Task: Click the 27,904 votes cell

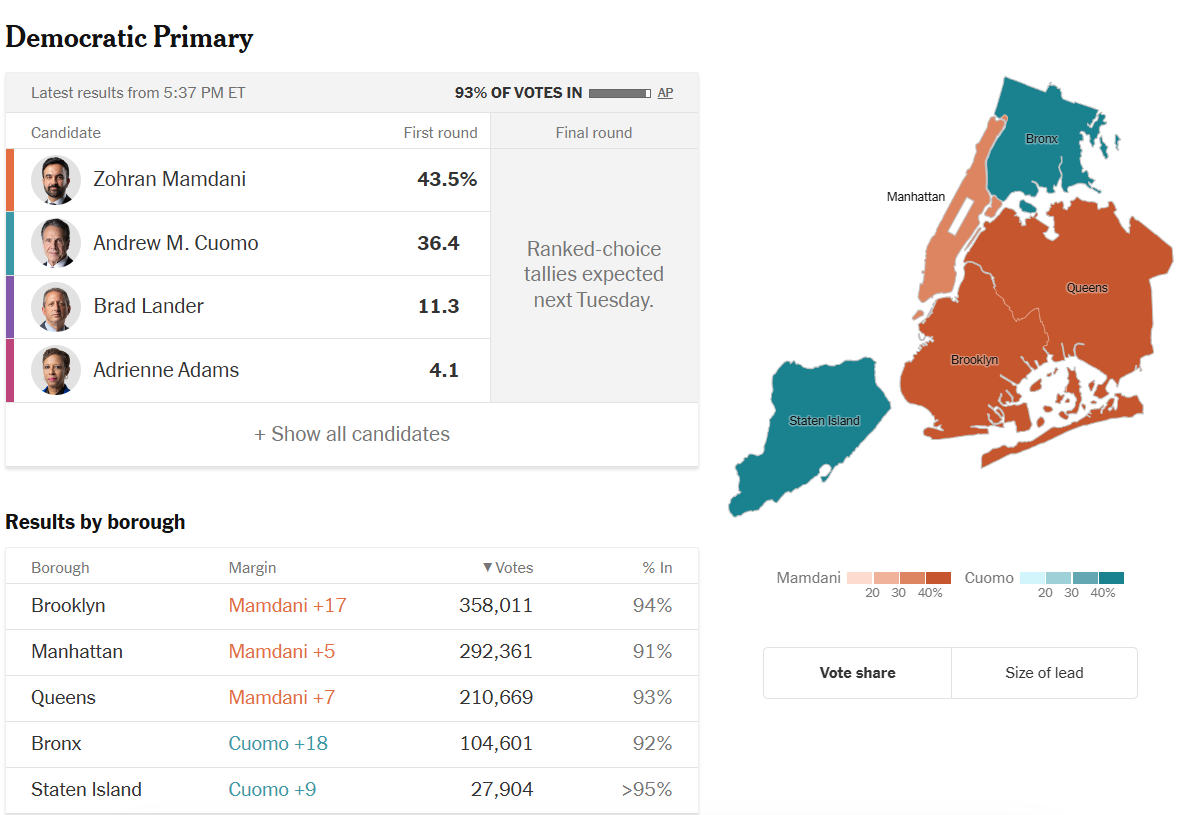Action: point(502,790)
